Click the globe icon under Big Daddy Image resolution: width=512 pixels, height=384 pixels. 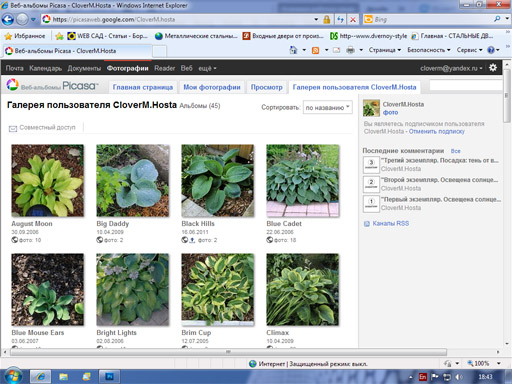pos(100,240)
